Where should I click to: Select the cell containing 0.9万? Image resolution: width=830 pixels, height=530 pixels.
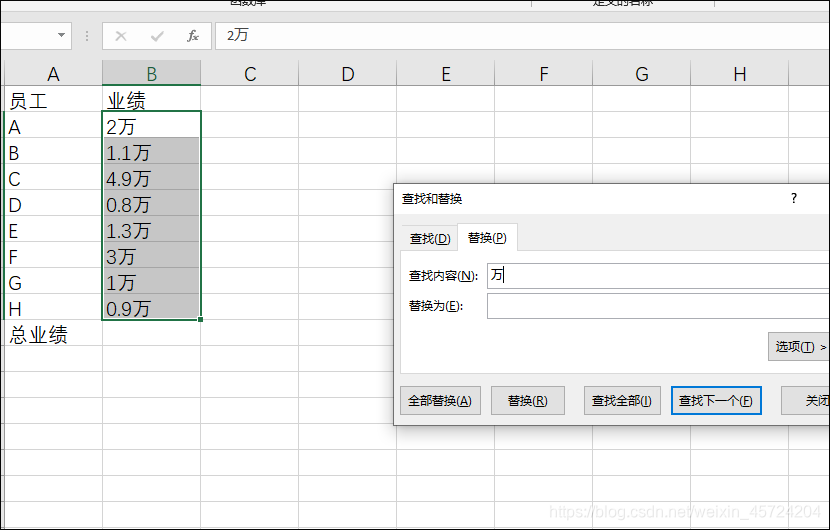(151, 307)
